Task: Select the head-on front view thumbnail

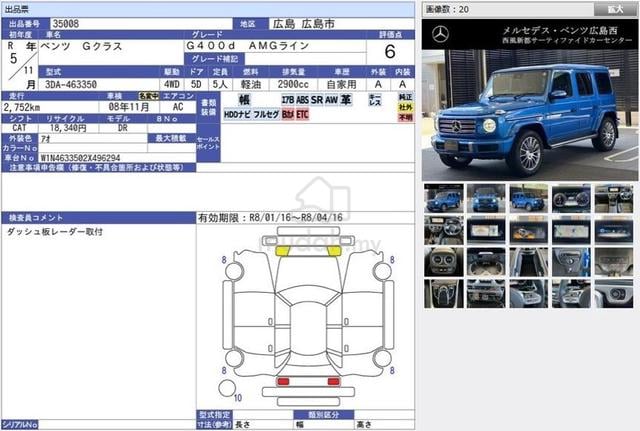Action: tap(486, 198)
